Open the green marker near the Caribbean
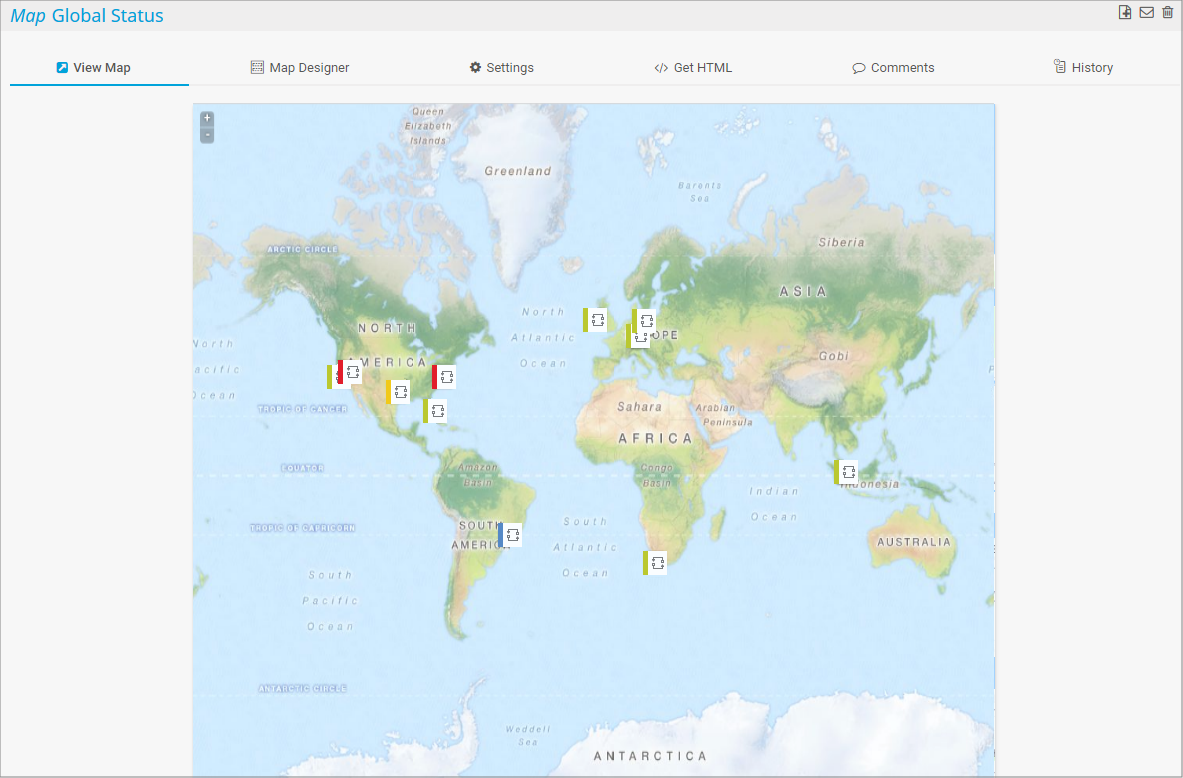This screenshot has width=1183, height=778. point(436,411)
